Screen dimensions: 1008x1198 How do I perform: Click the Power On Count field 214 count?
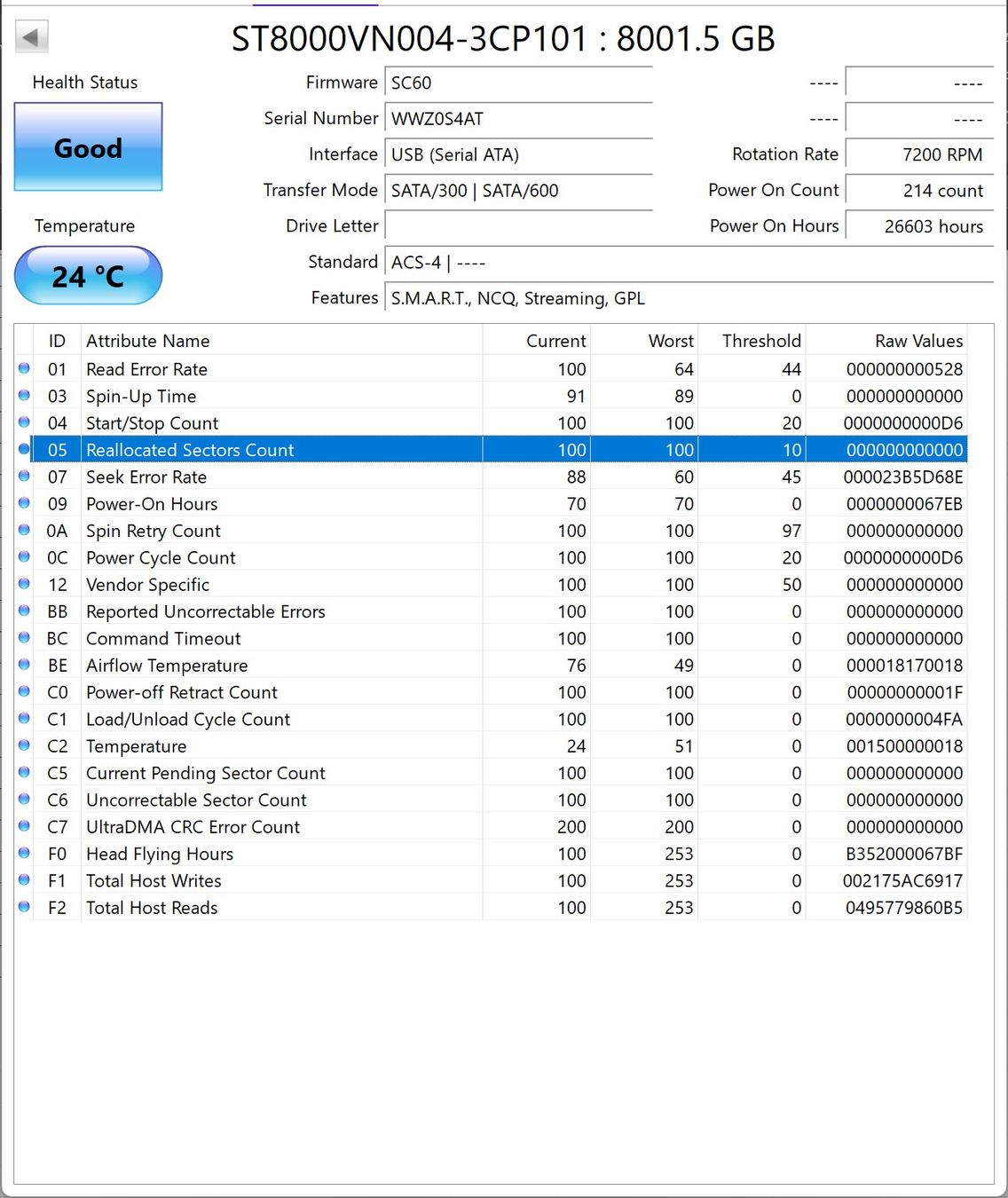919,191
